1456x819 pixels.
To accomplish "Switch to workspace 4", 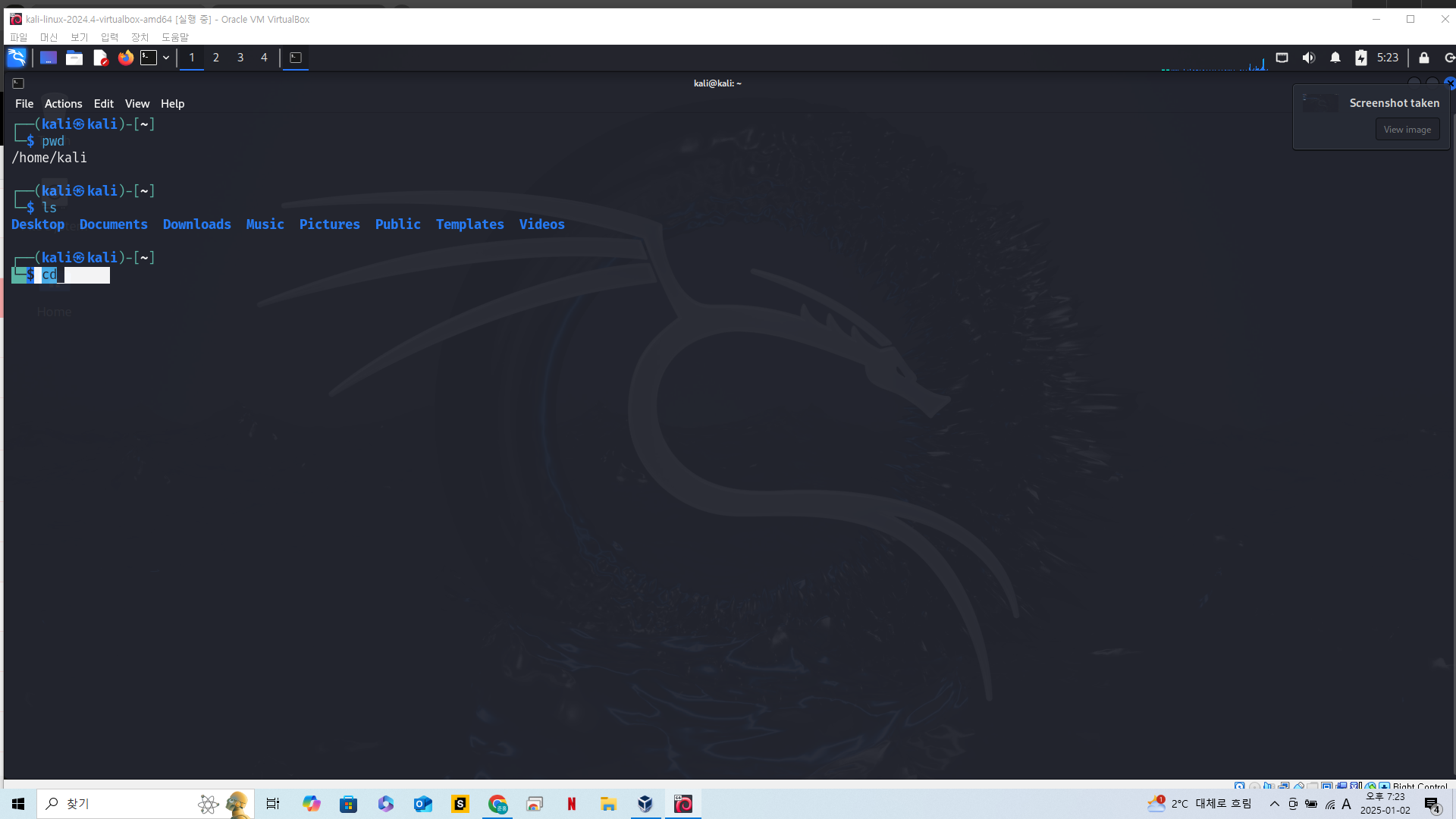I will tap(264, 58).
